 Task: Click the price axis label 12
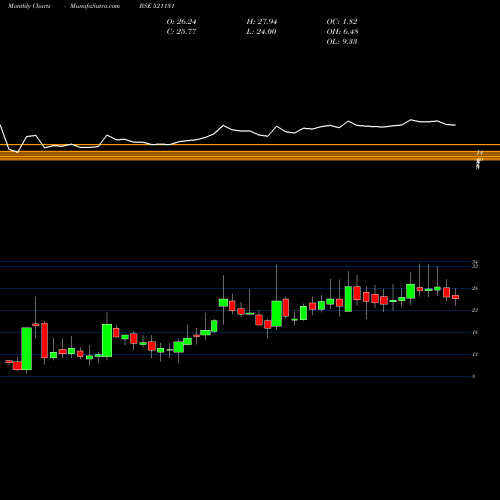click(x=475, y=354)
